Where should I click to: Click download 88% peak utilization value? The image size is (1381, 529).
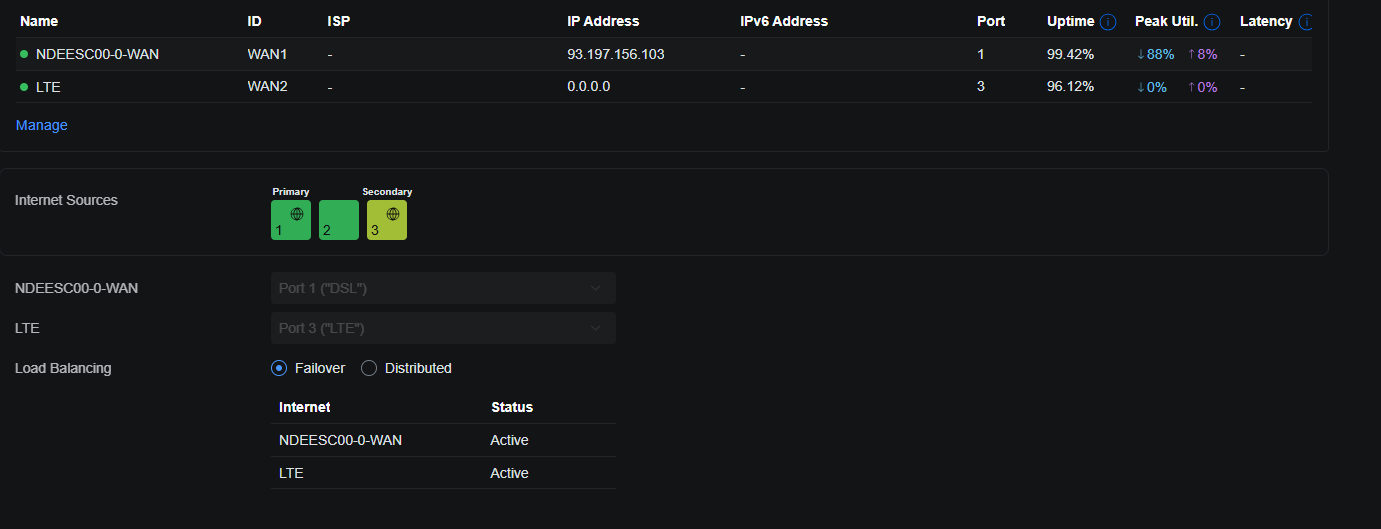(1156, 54)
